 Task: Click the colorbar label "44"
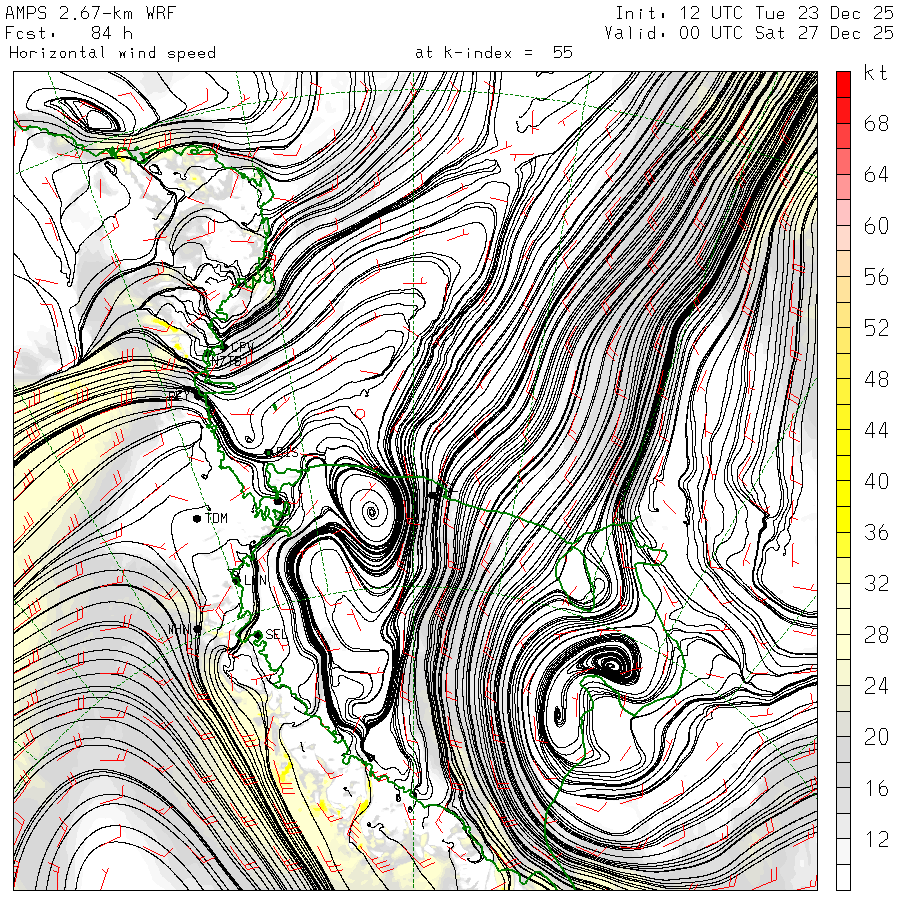876,430
